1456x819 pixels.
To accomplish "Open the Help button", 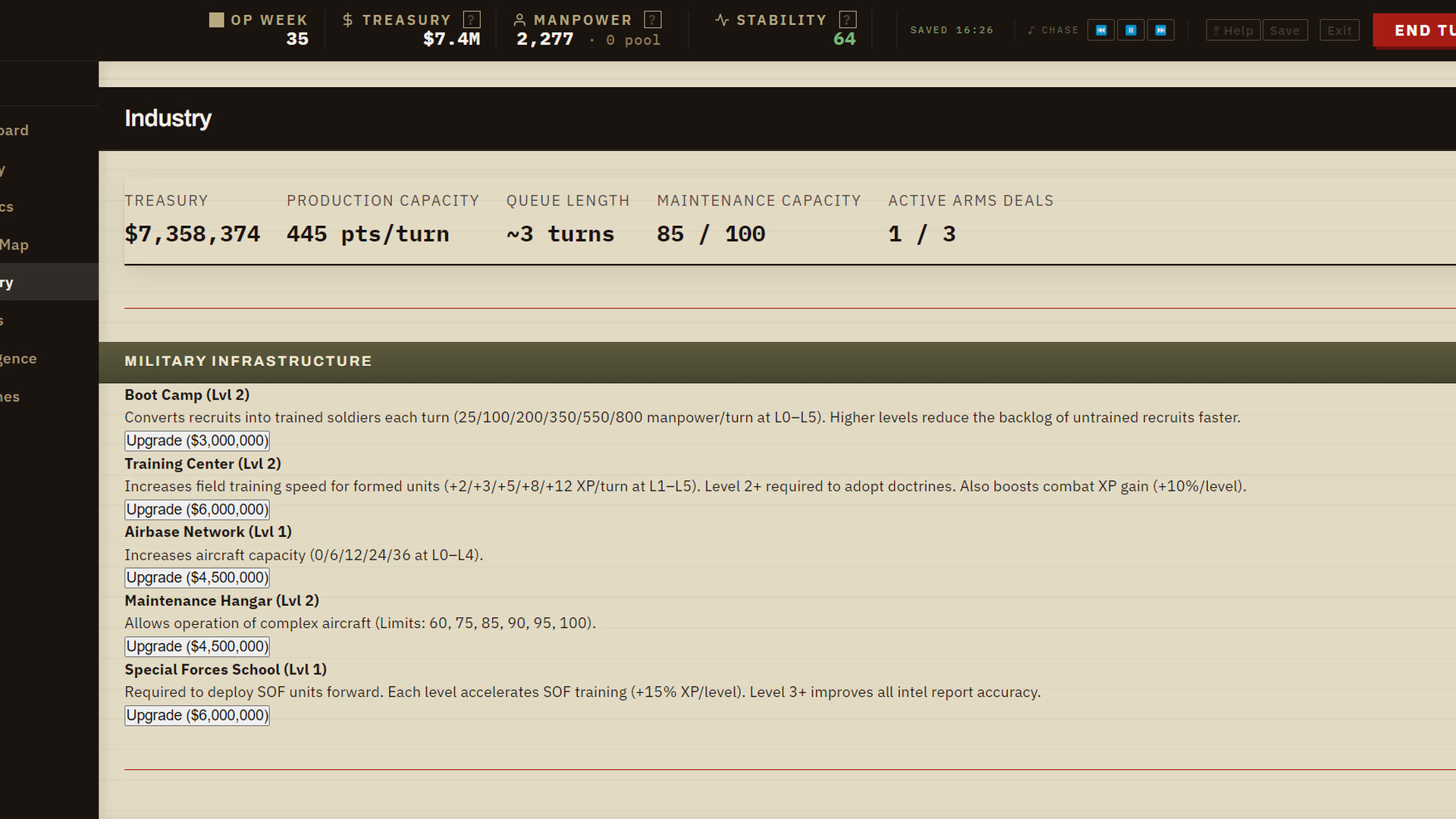I will [1233, 30].
